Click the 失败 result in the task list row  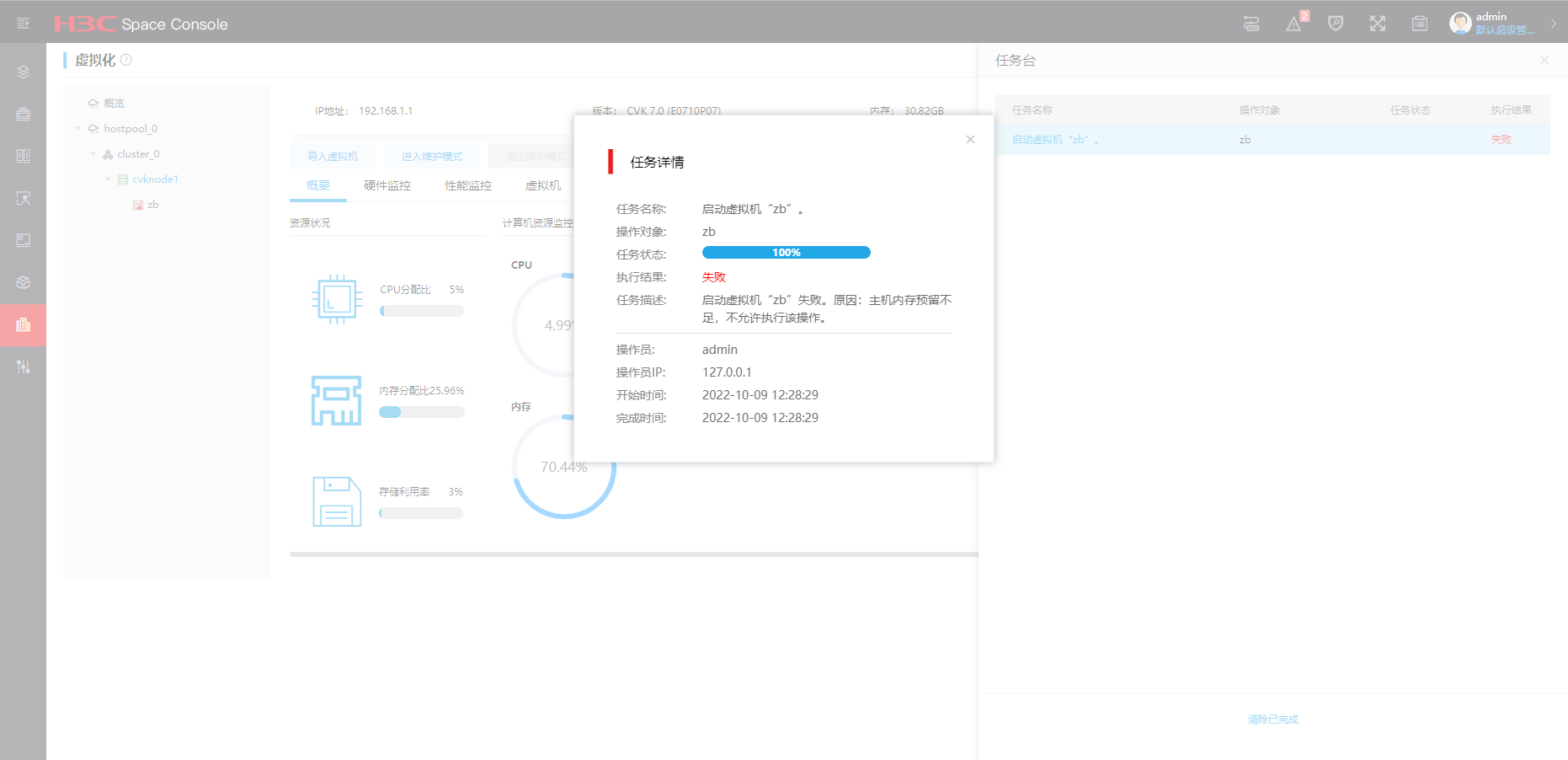click(x=1501, y=140)
